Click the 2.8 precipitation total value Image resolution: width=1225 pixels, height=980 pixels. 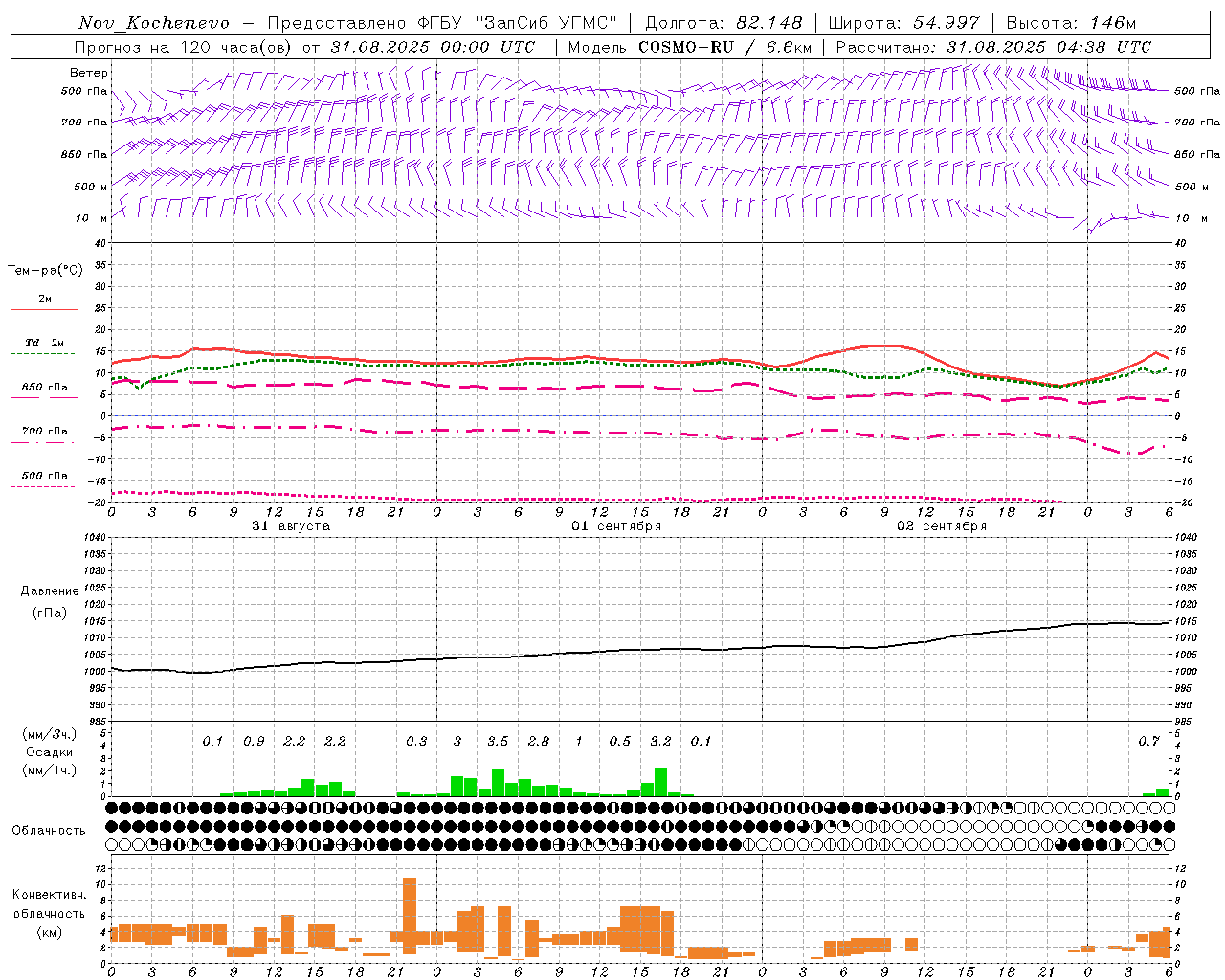coord(539,742)
